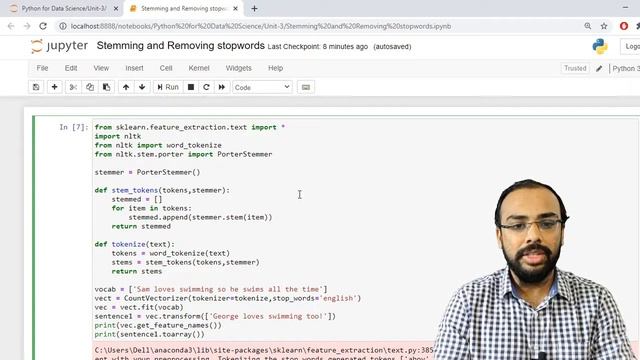This screenshot has height=360, width=640.
Task: Open the command palette keyboard icon
Action: (306, 87)
